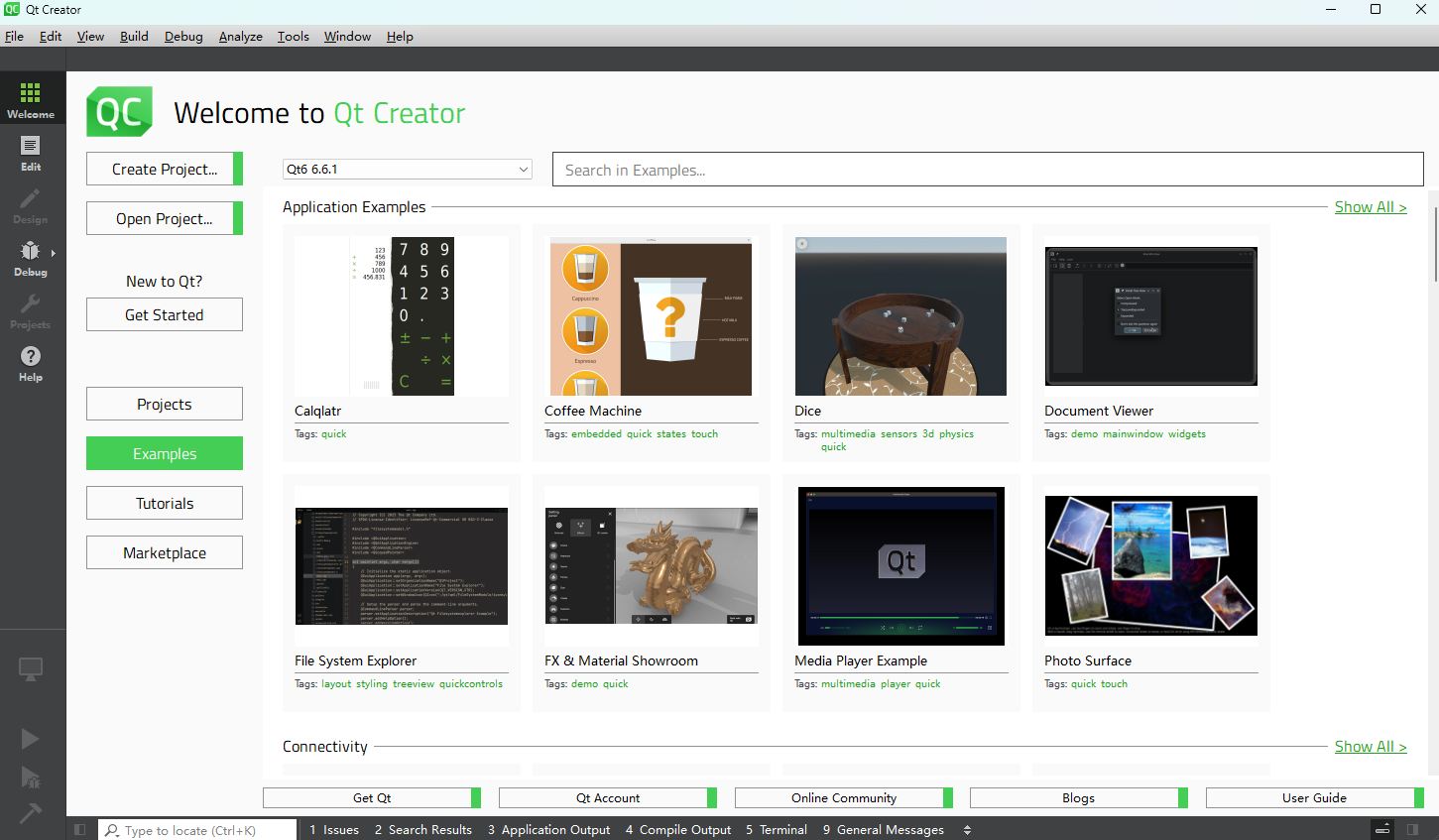Open Debug mode bug icon
1439x840 pixels.
[31, 251]
